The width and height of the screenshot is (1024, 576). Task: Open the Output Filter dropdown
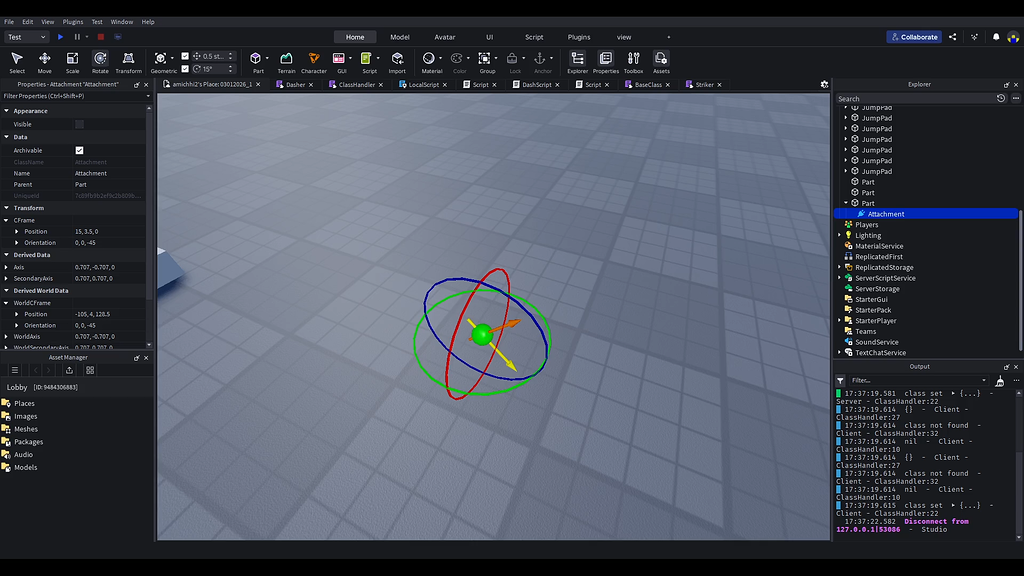920,380
